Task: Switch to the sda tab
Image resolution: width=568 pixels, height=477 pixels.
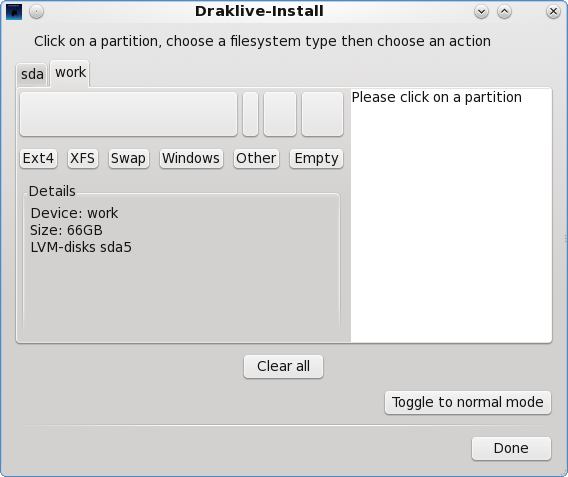Action: [32, 75]
